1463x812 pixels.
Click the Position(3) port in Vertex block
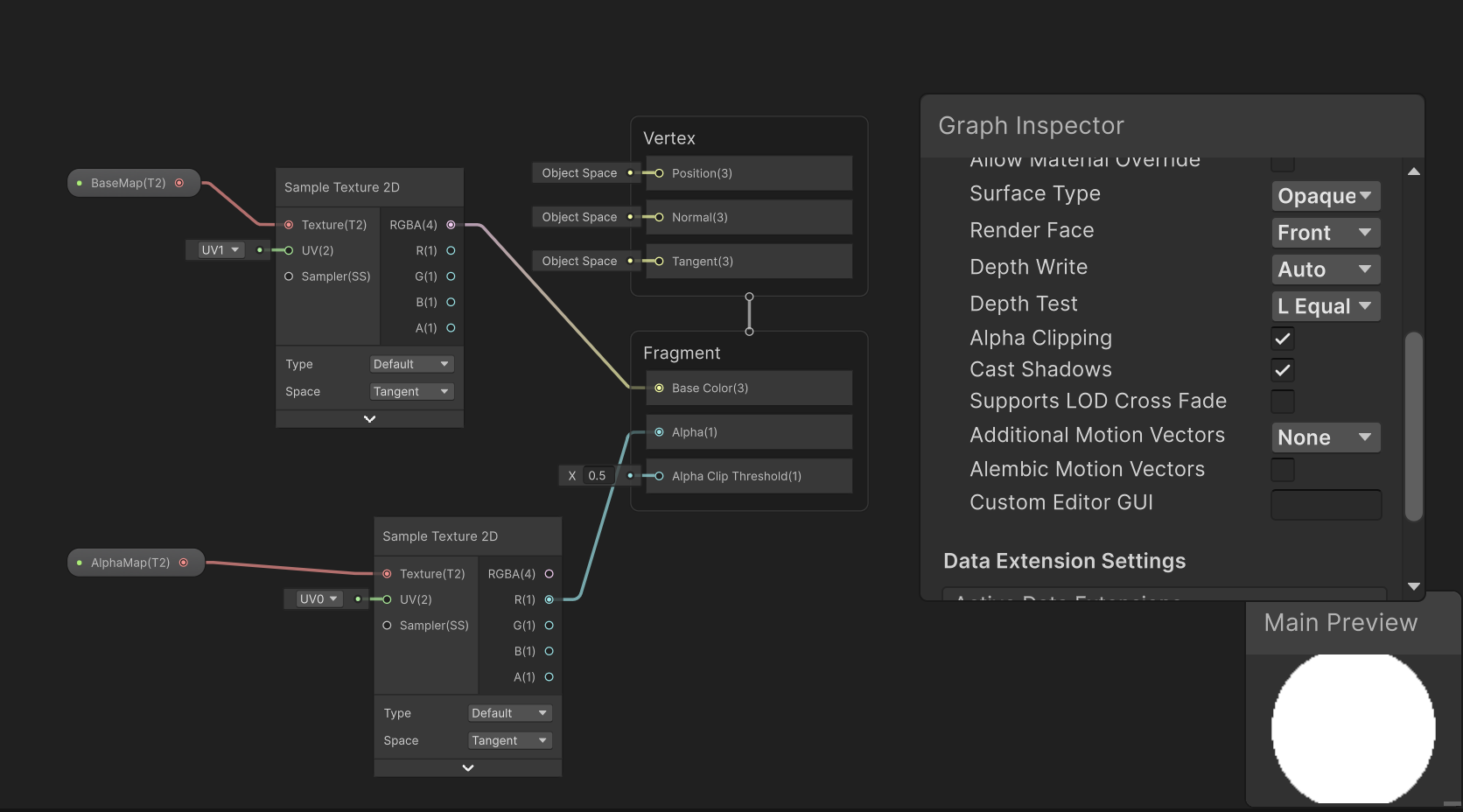point(659,173)
